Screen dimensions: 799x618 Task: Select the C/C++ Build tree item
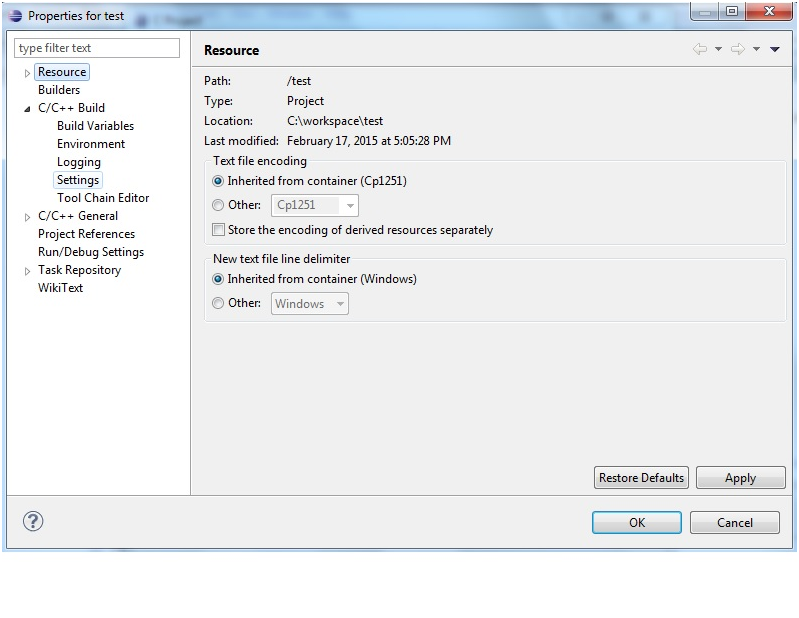click(71, 108)
